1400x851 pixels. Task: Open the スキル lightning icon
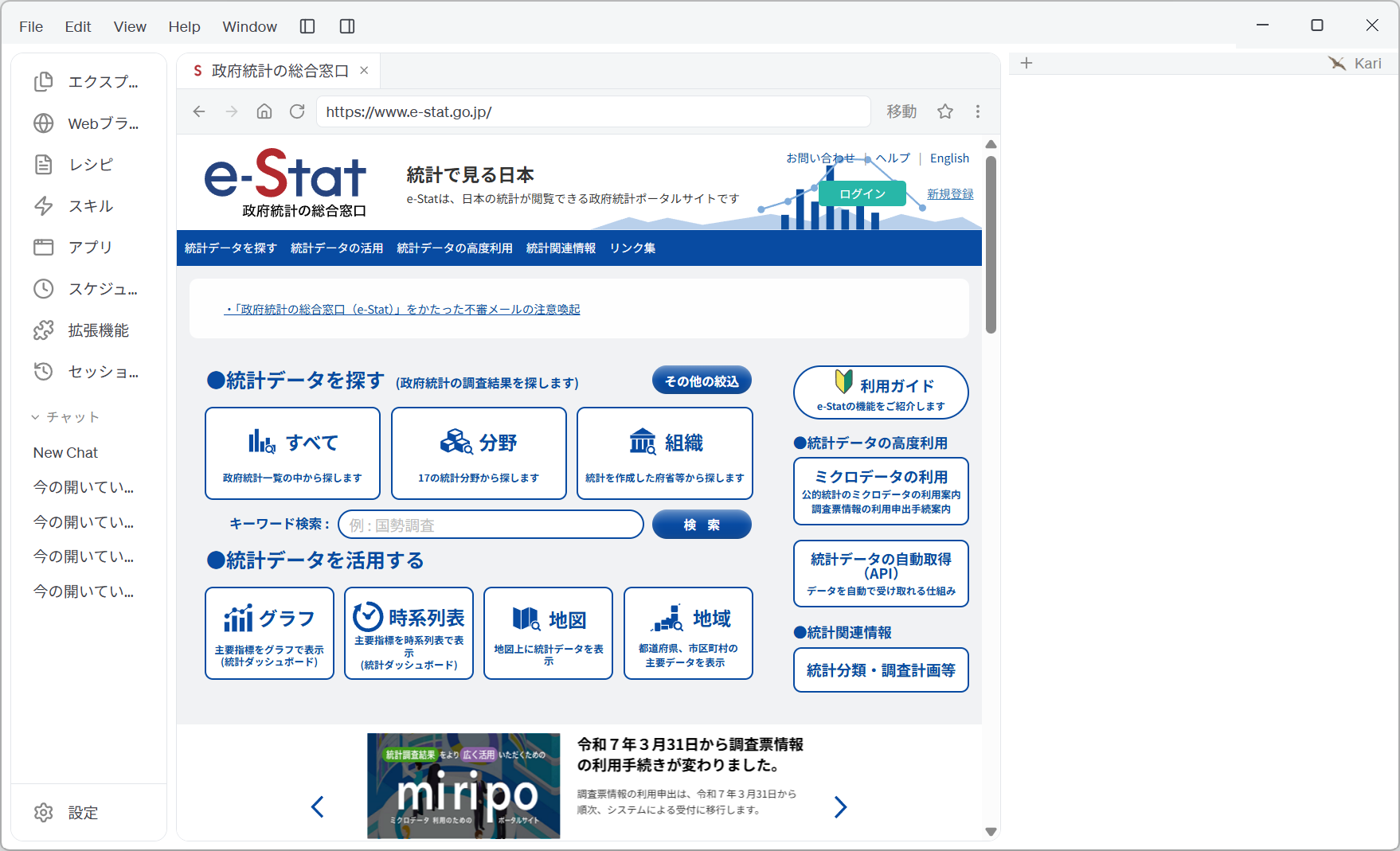point(44,206)
